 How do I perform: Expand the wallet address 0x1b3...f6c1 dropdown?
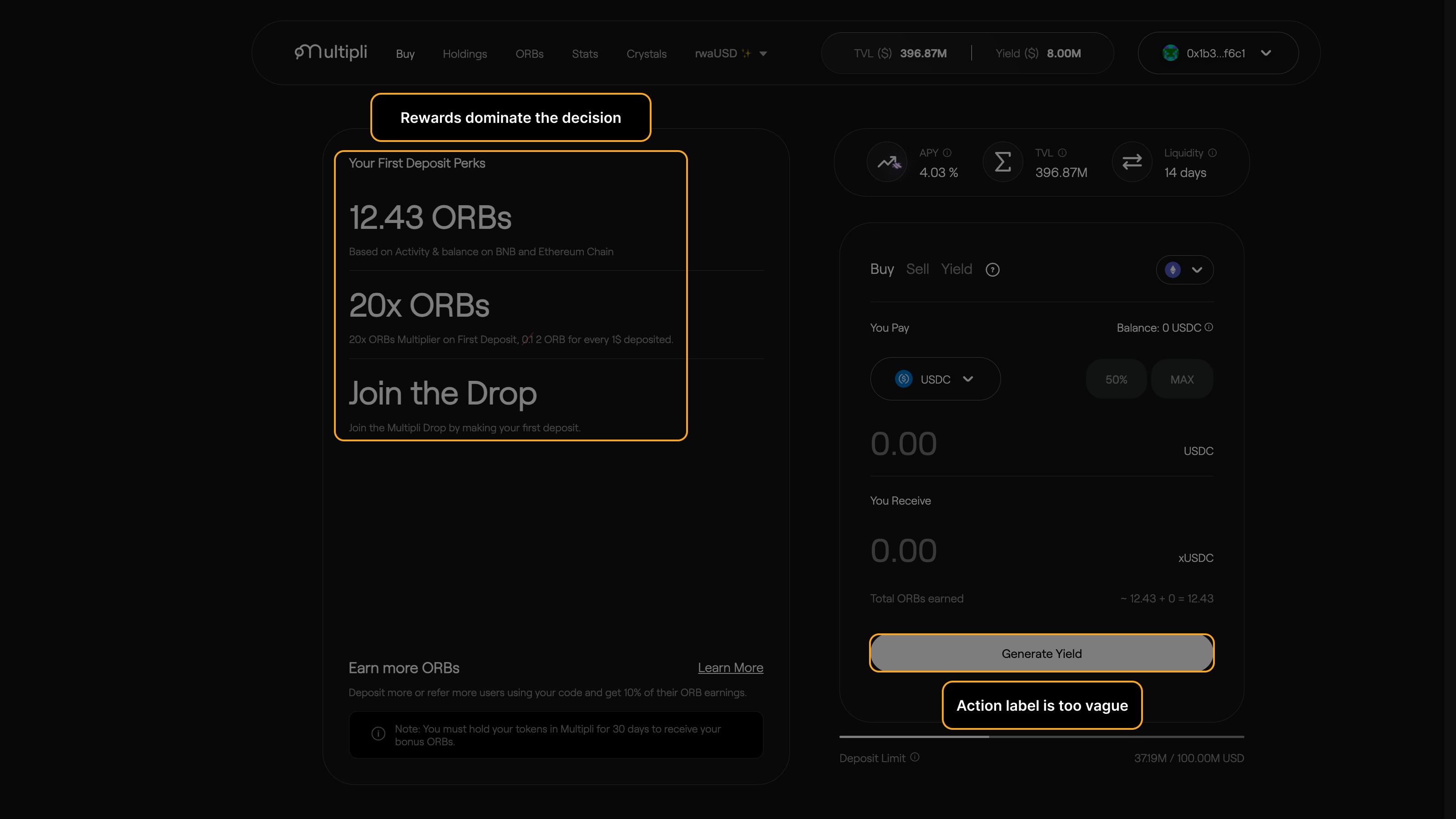coord(1266,53)
